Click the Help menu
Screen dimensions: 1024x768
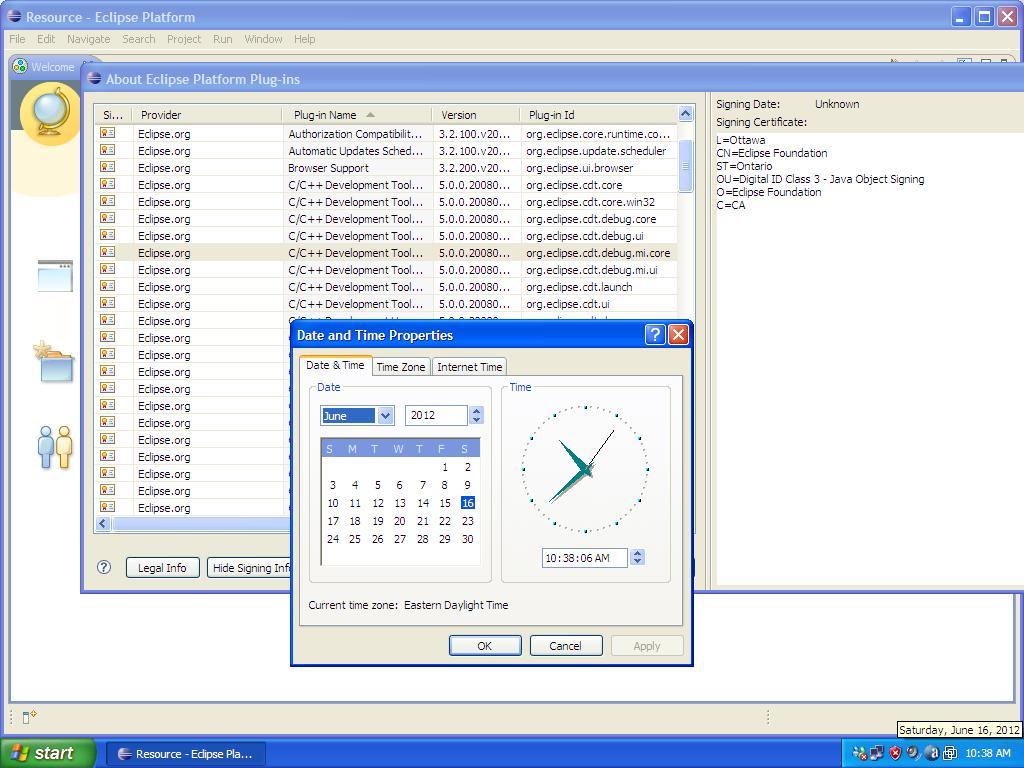(304, 39)
